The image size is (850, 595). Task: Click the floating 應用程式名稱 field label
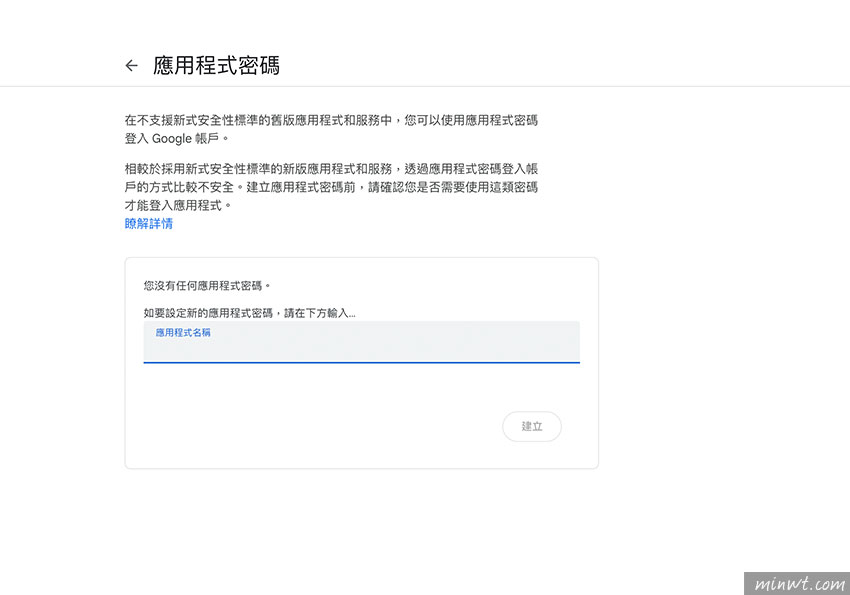pos(183,332)
